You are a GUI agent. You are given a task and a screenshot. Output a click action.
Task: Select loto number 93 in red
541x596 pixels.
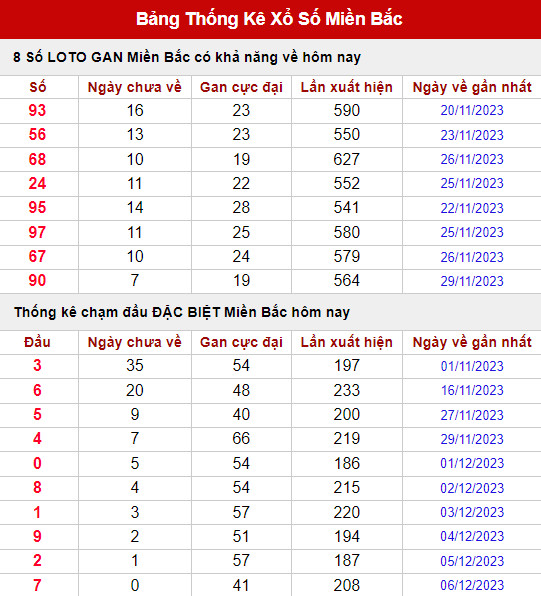[37, 111]
